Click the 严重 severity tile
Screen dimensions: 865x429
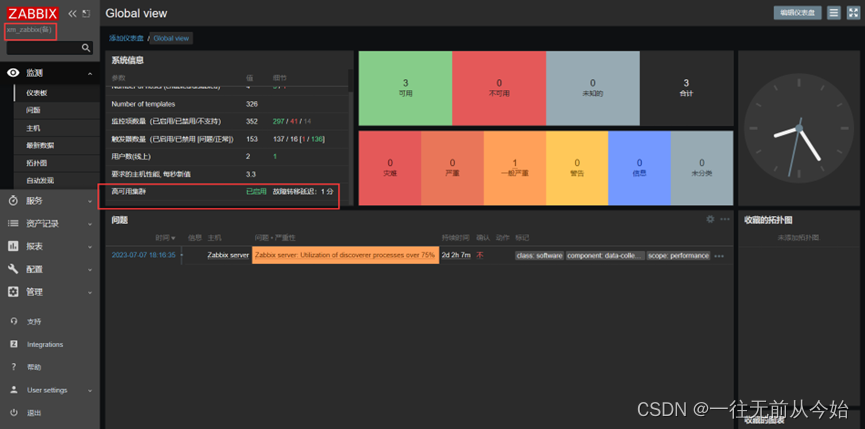click(452, 168)
